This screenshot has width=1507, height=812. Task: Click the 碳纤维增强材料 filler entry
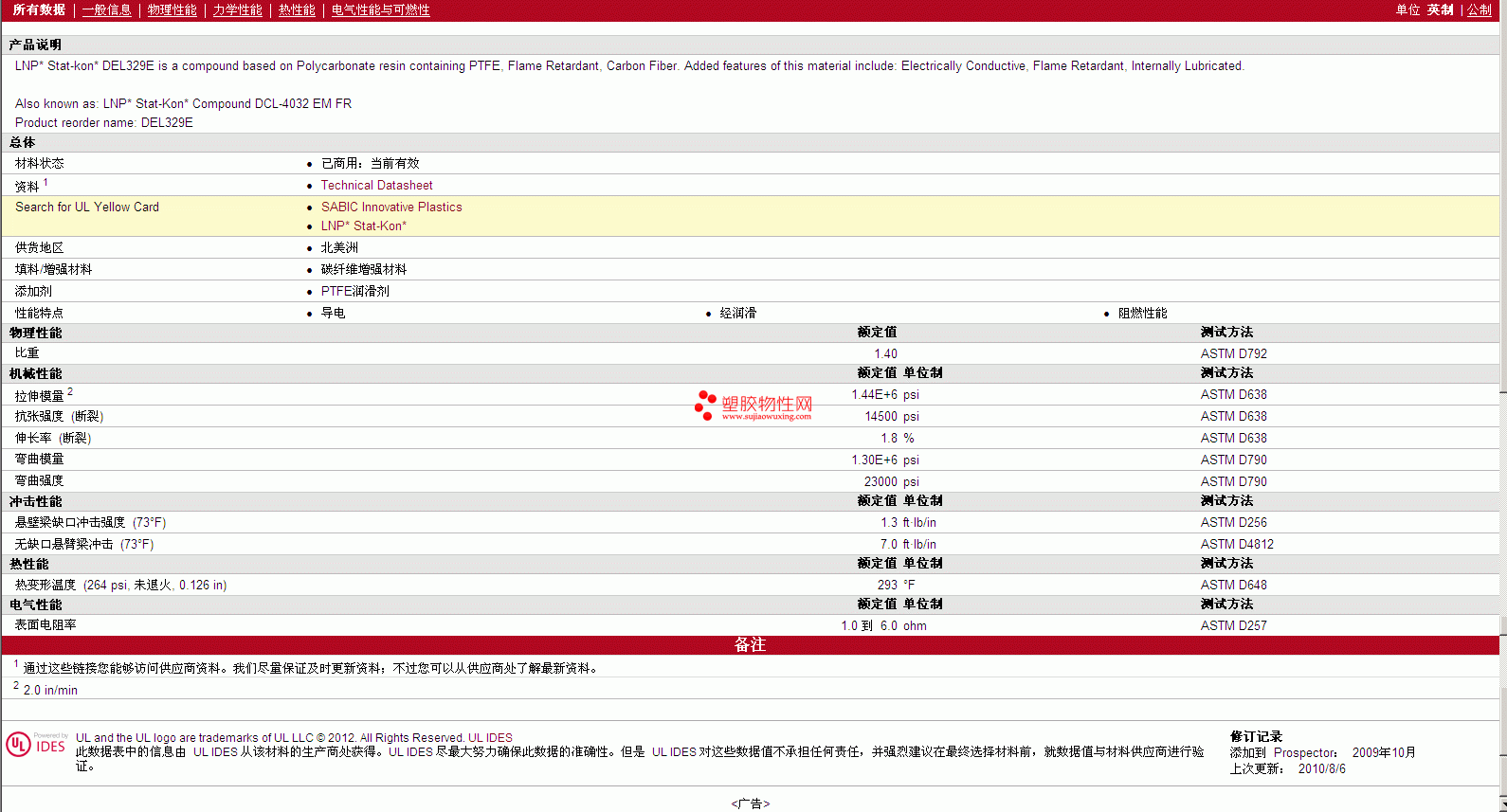(364, 270)
